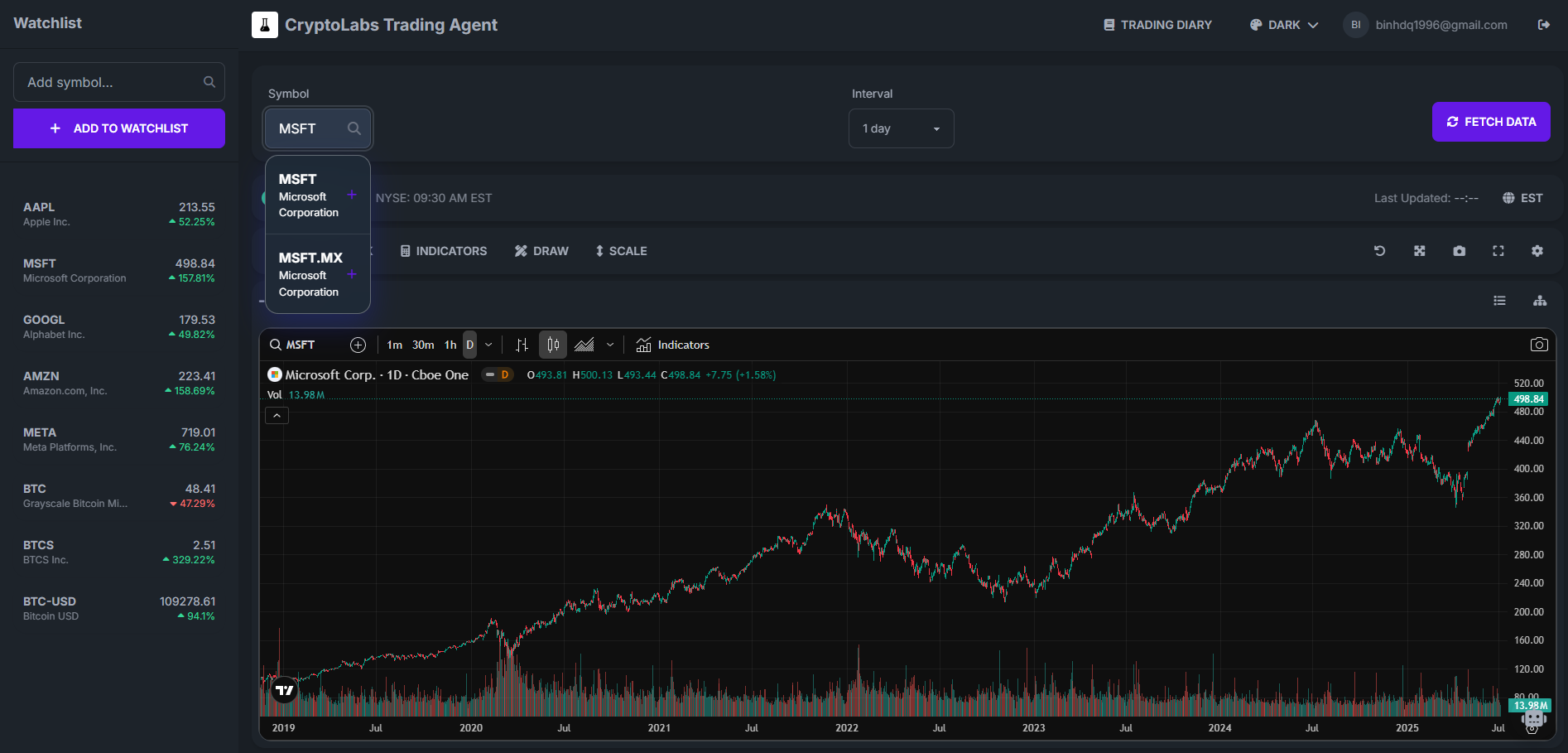The width and height of the screenshot is (1568, 753).
Task: Select the 1h timeframe
Action: 450,345
